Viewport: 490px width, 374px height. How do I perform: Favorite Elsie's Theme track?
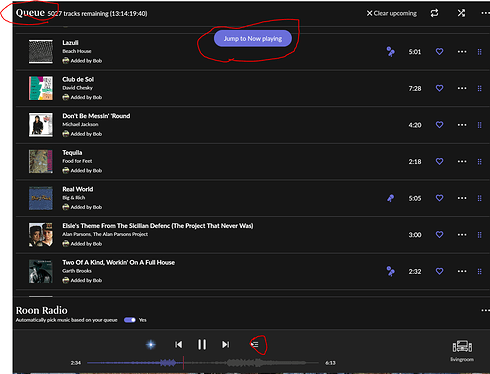pyautogui.click(x=439, y=235)
